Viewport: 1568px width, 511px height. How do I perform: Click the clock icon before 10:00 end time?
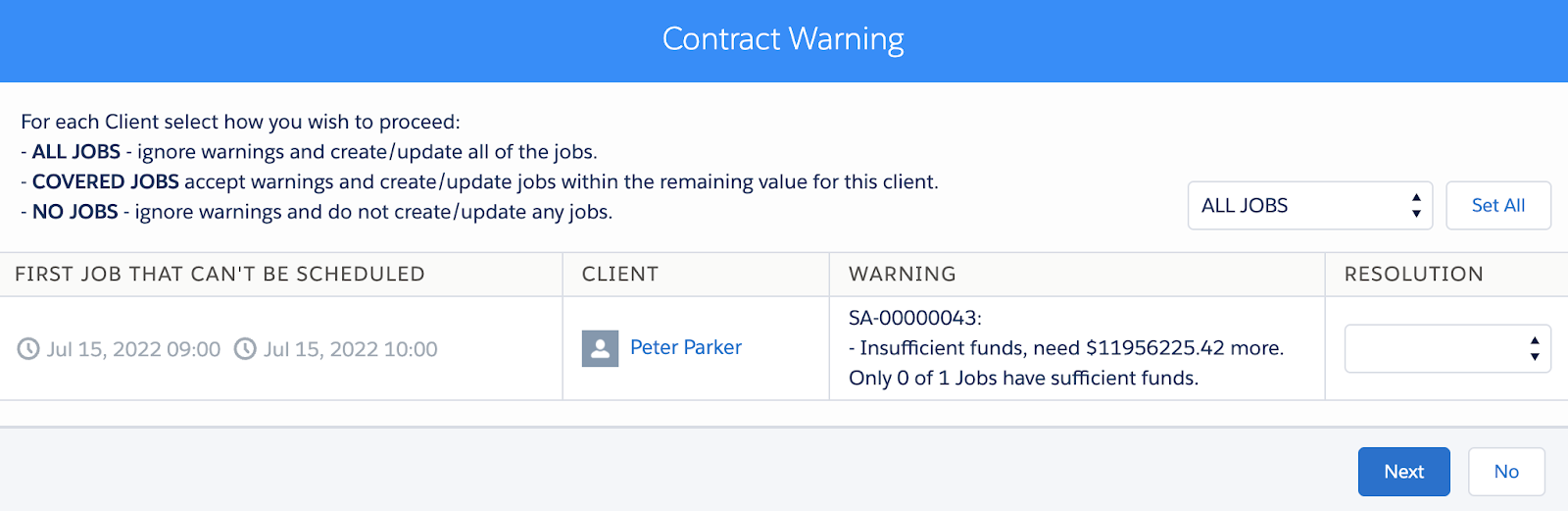click(x=245, y=349)
